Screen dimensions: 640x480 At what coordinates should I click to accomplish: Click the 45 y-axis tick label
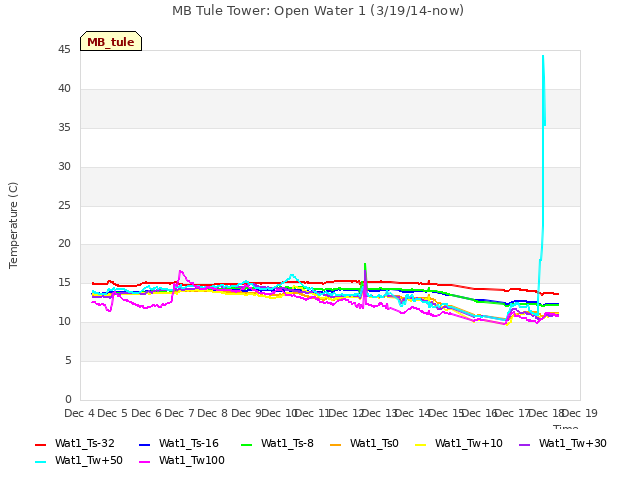pos(64,50)
